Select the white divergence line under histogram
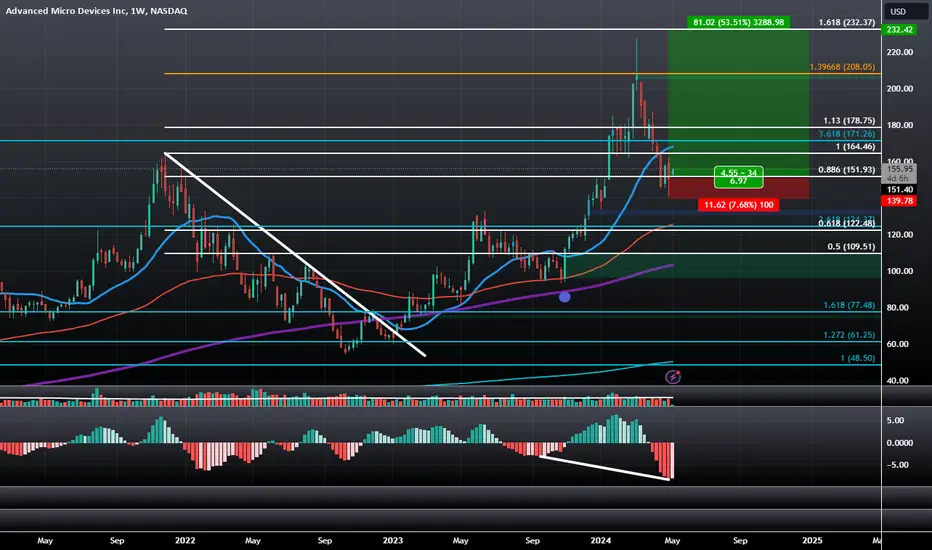 coord(605,467)
